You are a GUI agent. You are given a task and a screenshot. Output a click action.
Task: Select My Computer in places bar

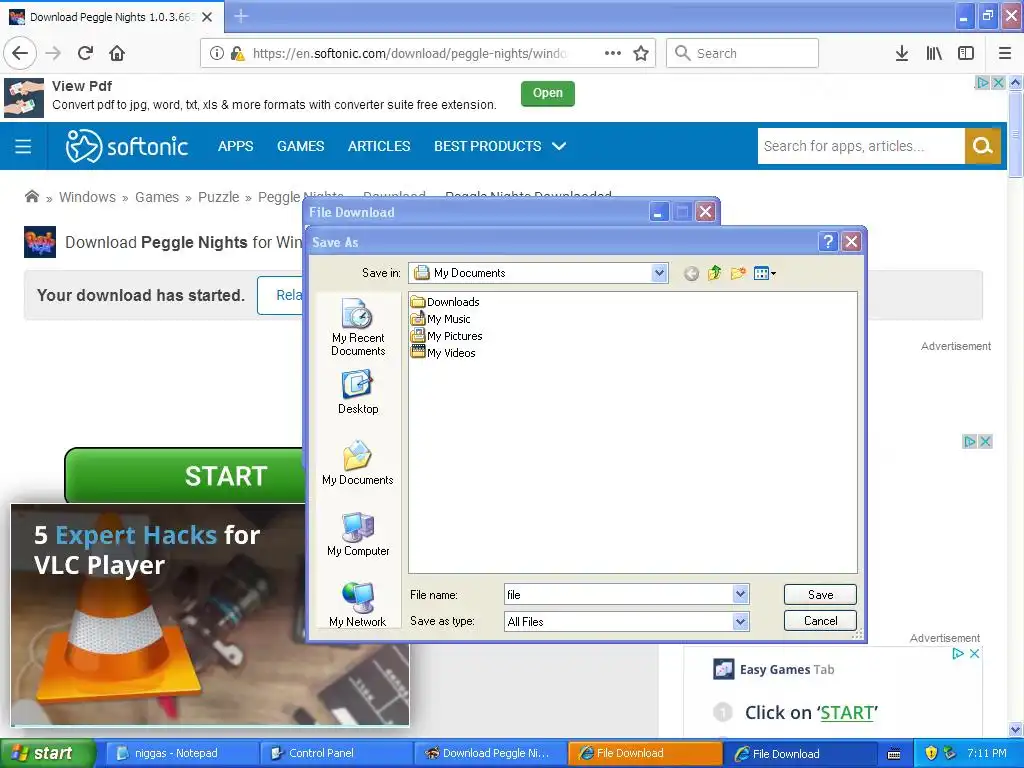point(358,534)
